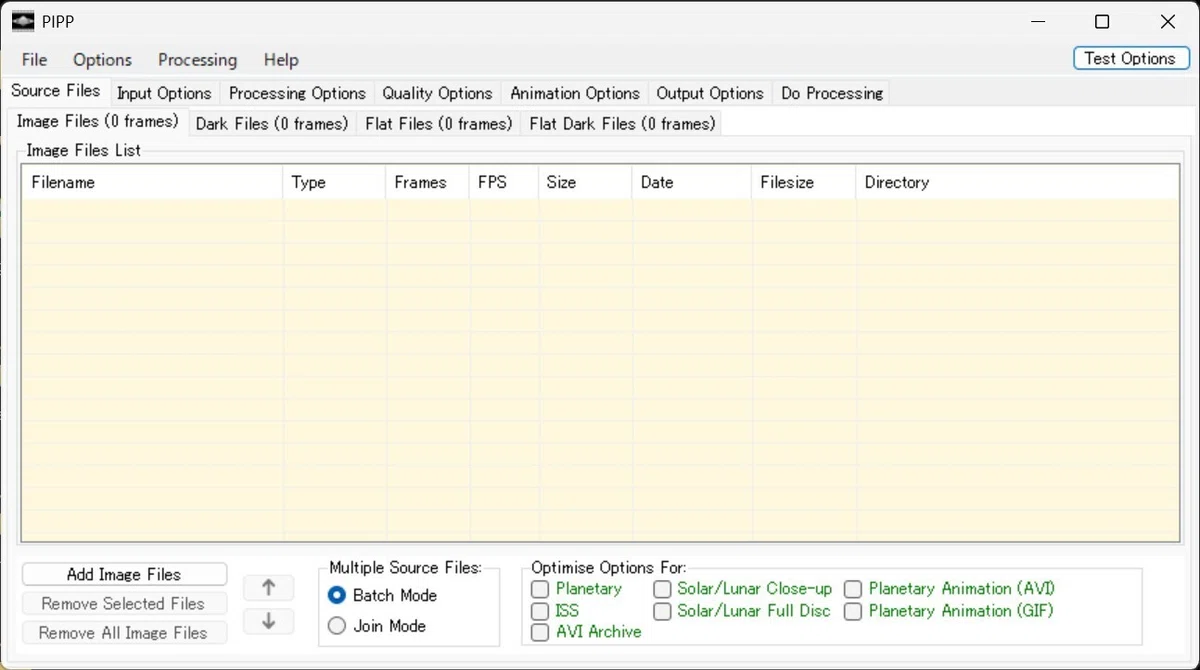Tick the Planetary Animation (AVI) checkbox
The height and width of the screenshot is (670, 1200).
tap(853, 589)
